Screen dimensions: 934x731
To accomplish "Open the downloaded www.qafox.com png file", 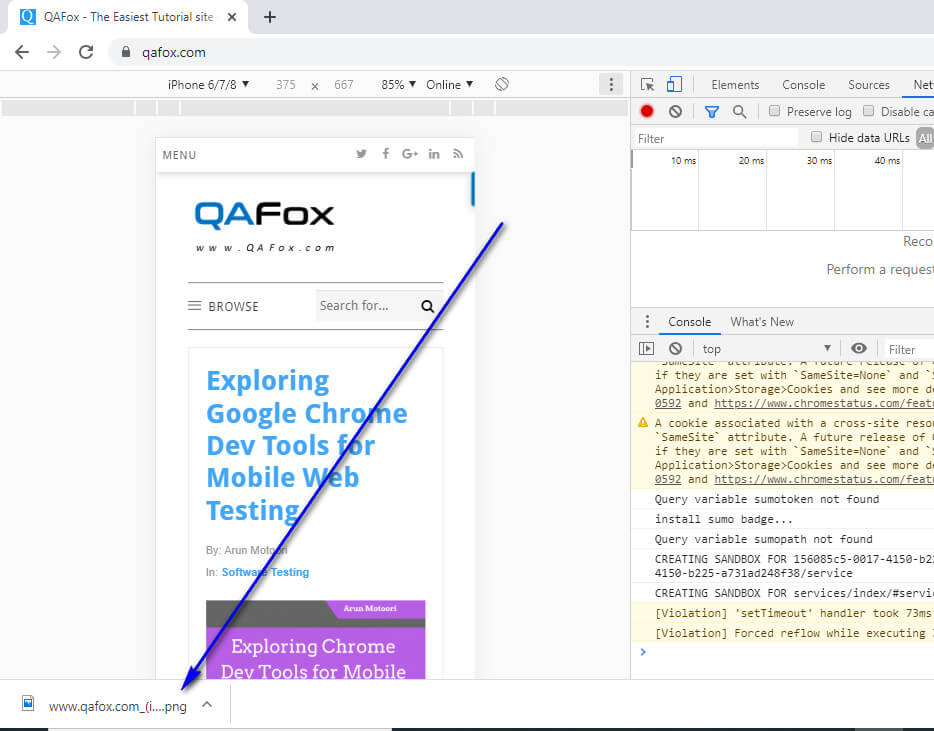I will tap(117, 706).
